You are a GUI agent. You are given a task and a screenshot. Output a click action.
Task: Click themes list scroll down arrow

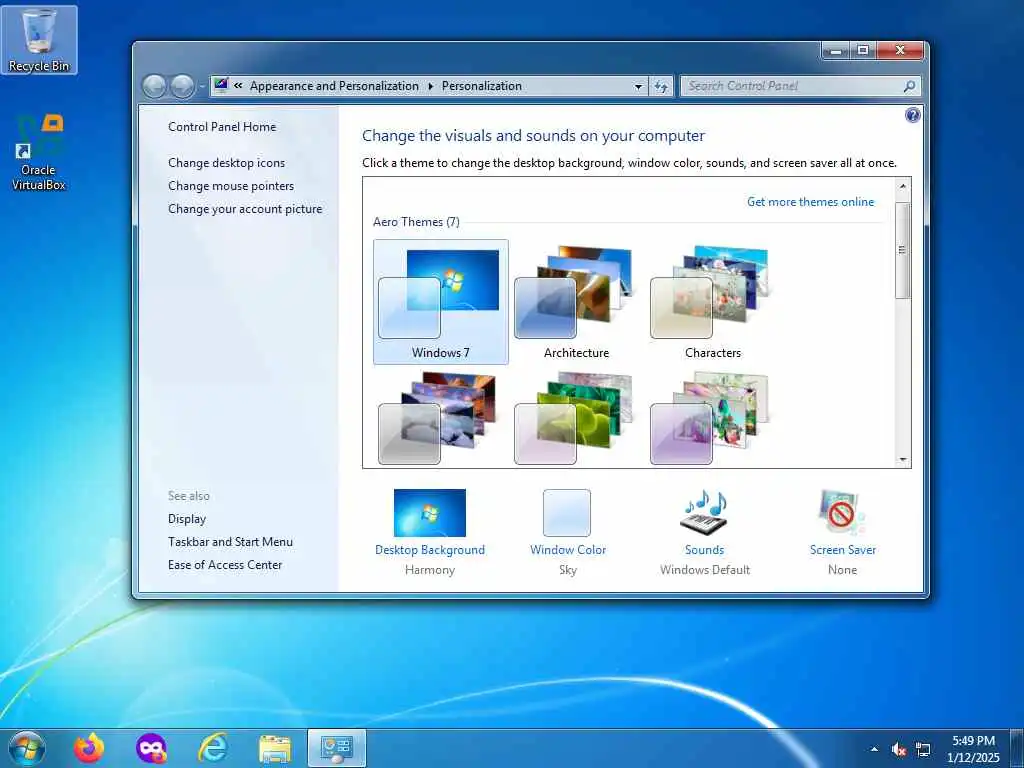click(903, 460)
